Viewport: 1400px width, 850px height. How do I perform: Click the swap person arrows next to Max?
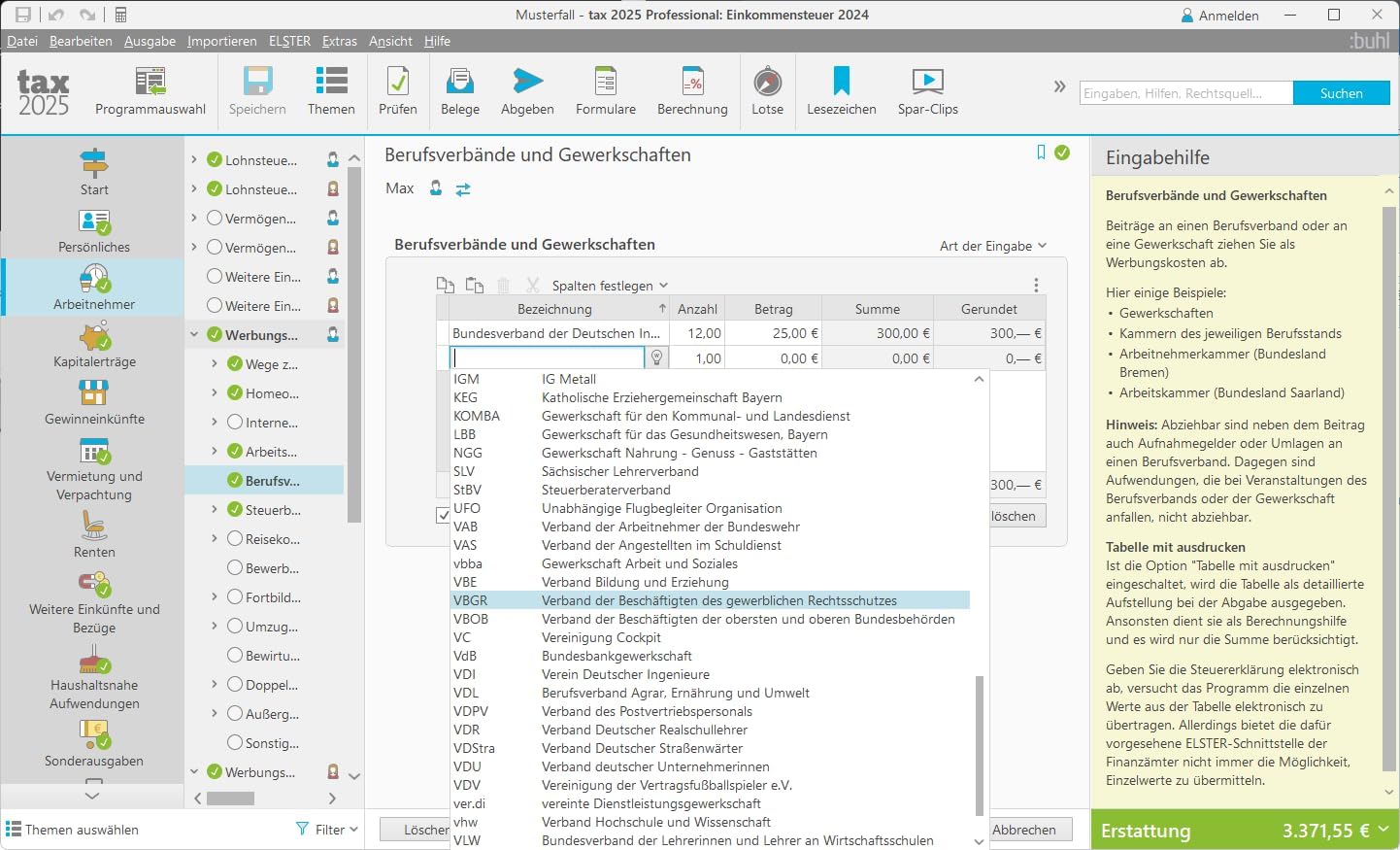pos(463,189)
